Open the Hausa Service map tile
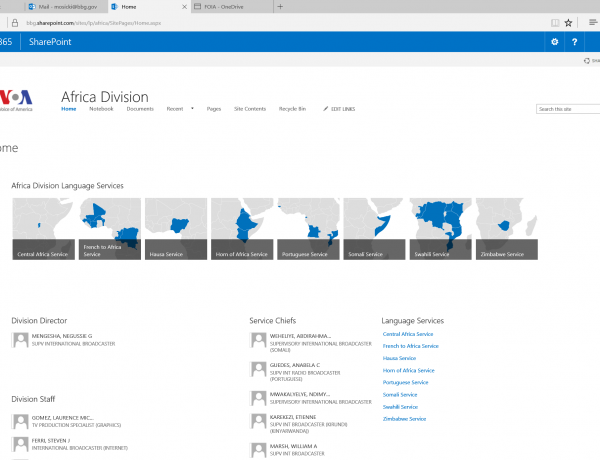This screenshot has width=600, height=460. (176, 229)
